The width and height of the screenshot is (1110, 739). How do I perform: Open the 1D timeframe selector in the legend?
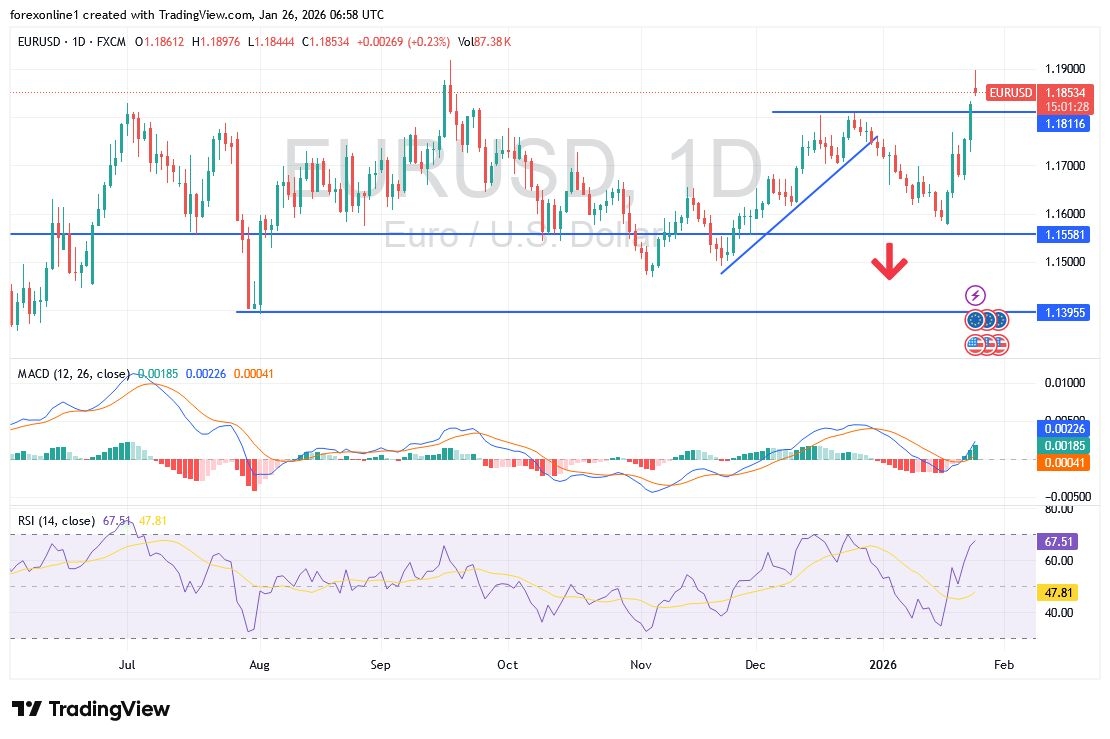pos(79,43)
